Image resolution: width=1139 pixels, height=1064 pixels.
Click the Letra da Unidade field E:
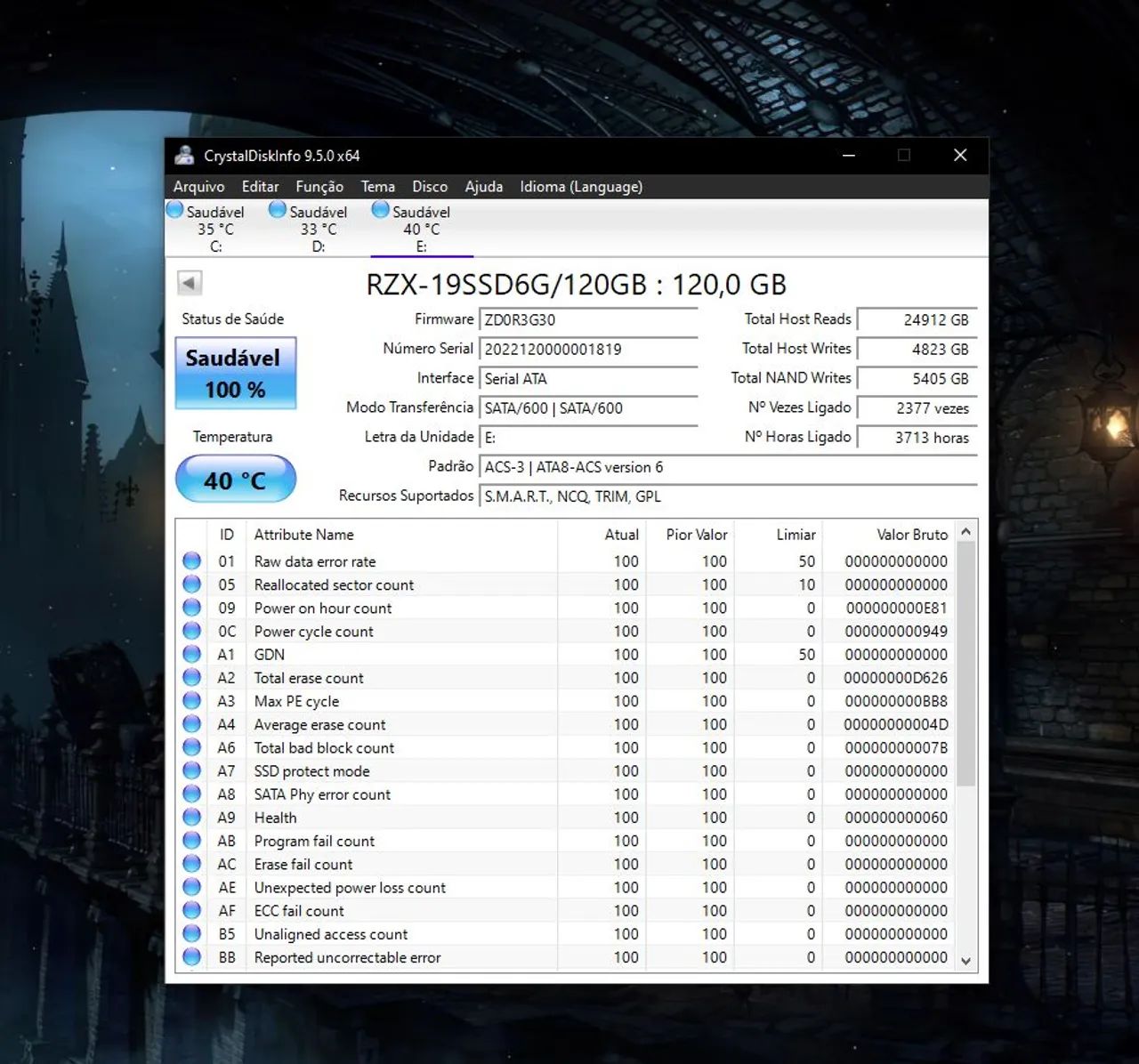(x=588, y=437)
